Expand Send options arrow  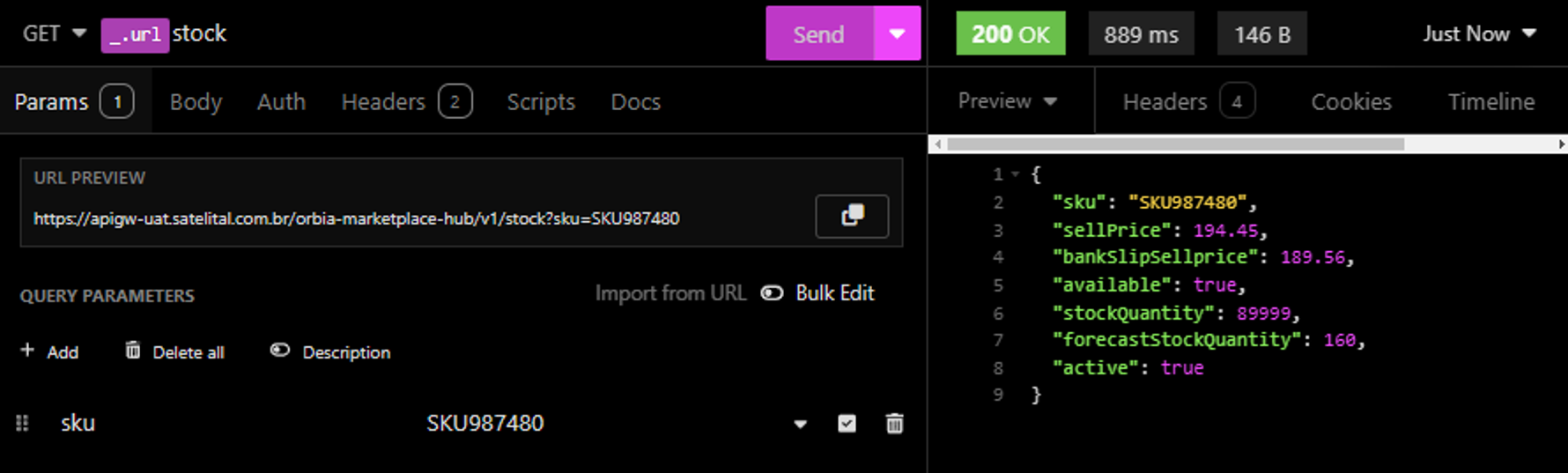tap(897, 33)
